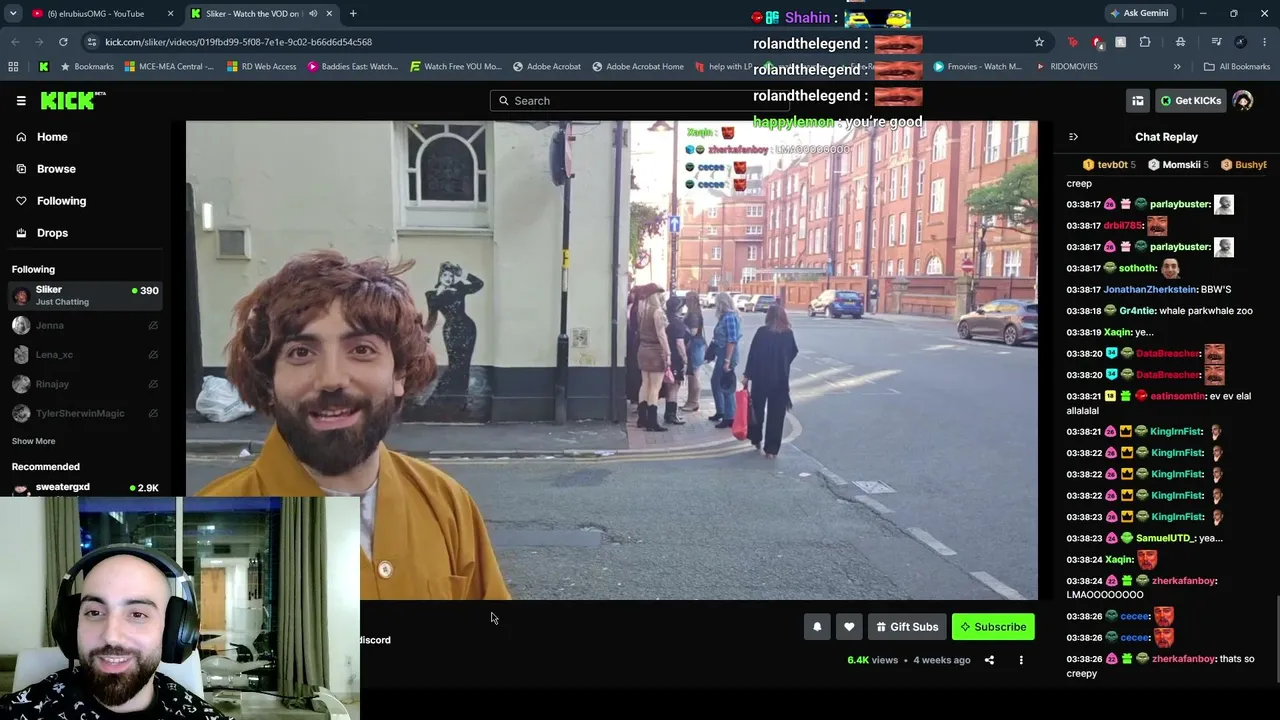
Task: Open the Kick profile avatar menu
Action: 1243,100
